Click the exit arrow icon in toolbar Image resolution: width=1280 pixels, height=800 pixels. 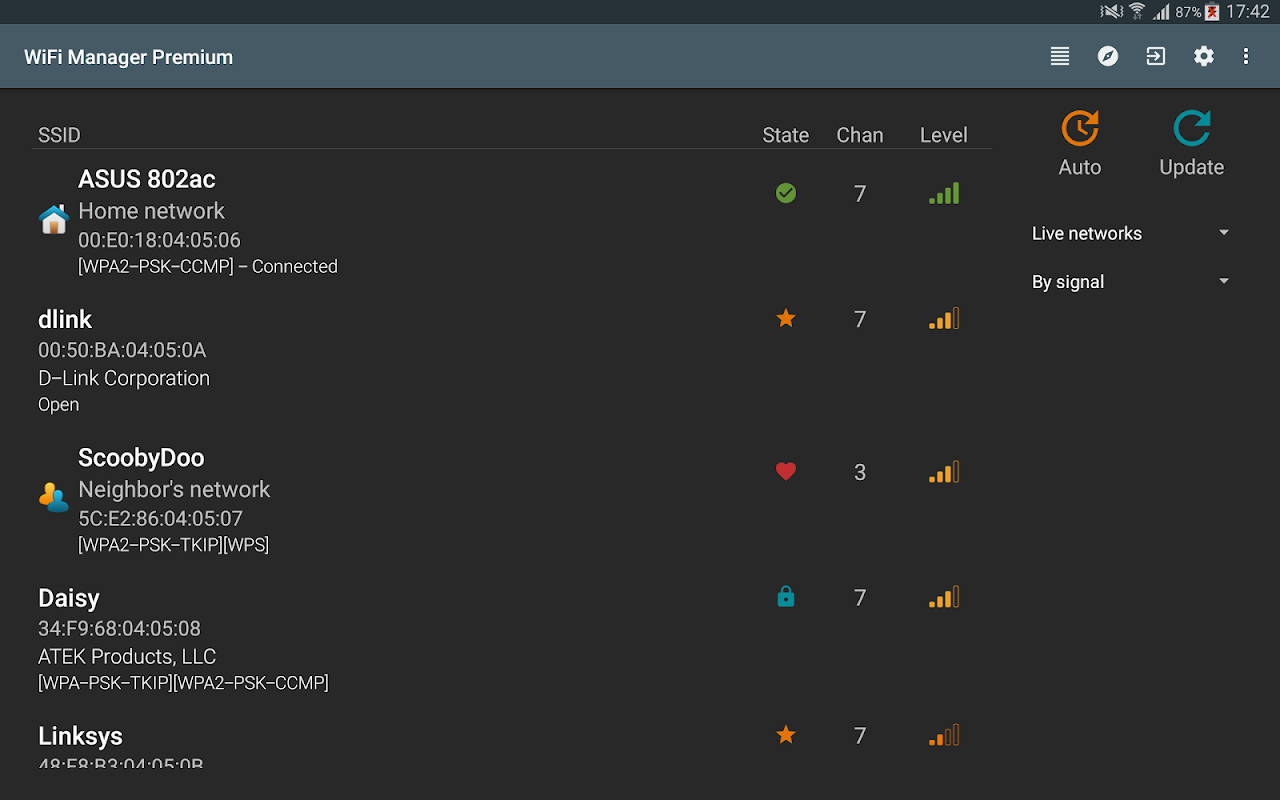tap(1156, 57)
